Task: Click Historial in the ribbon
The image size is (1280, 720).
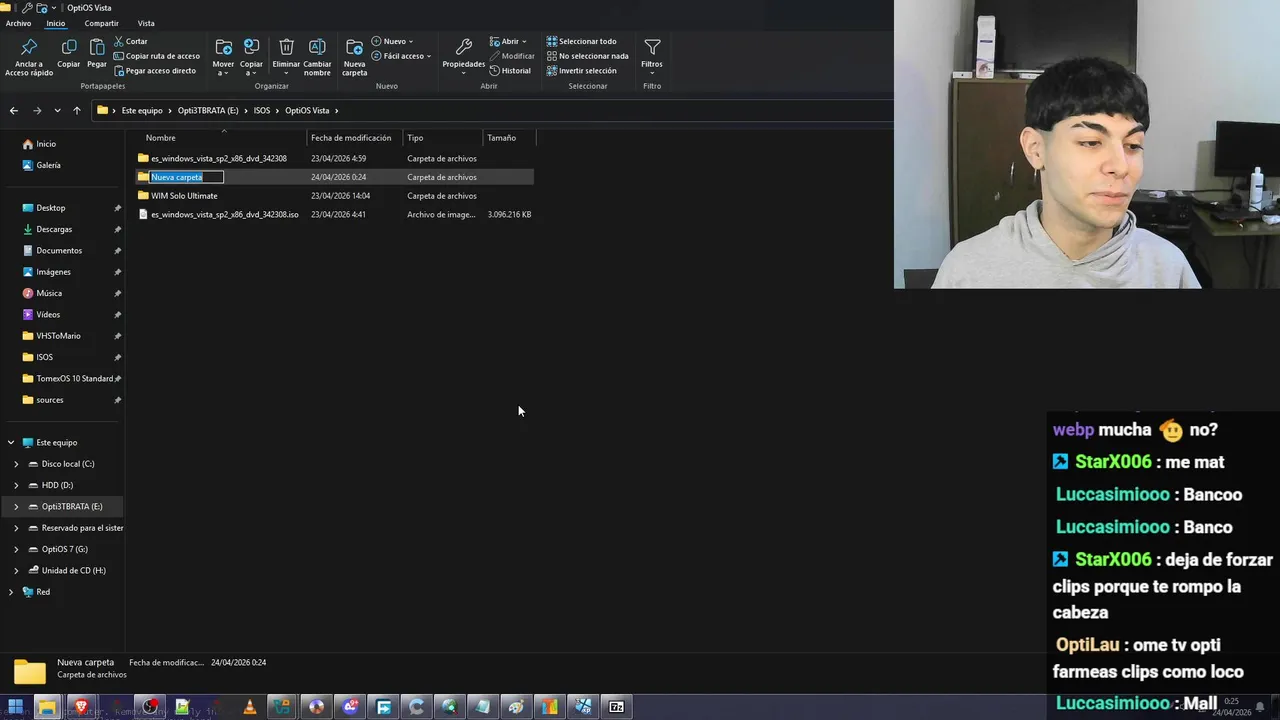Action: [510, 71]
